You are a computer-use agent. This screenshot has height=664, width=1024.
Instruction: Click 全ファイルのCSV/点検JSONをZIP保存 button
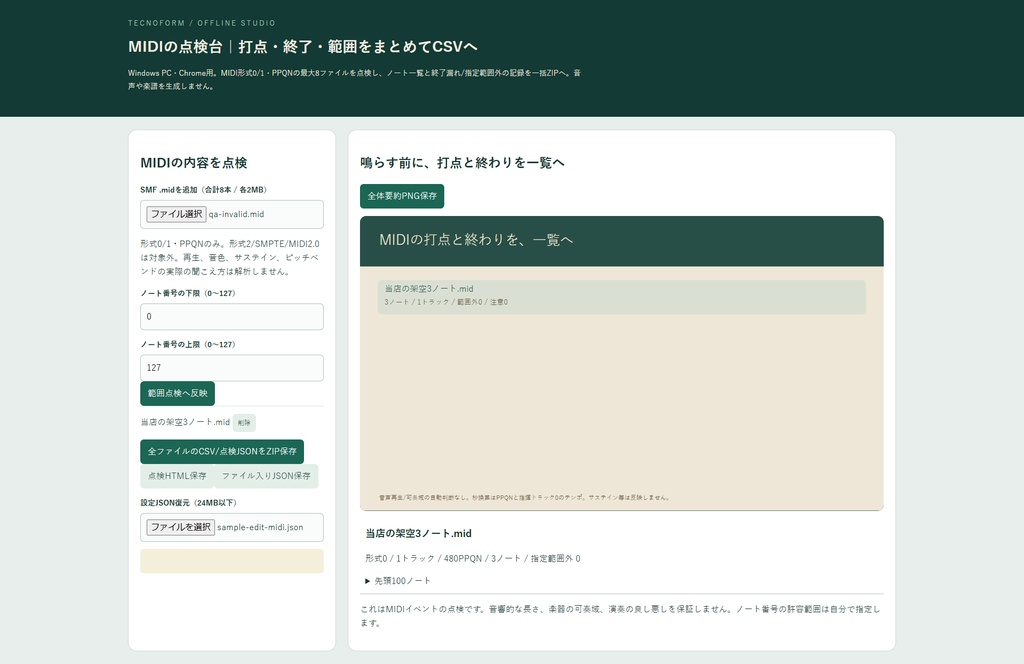click(x=222, y=451)
